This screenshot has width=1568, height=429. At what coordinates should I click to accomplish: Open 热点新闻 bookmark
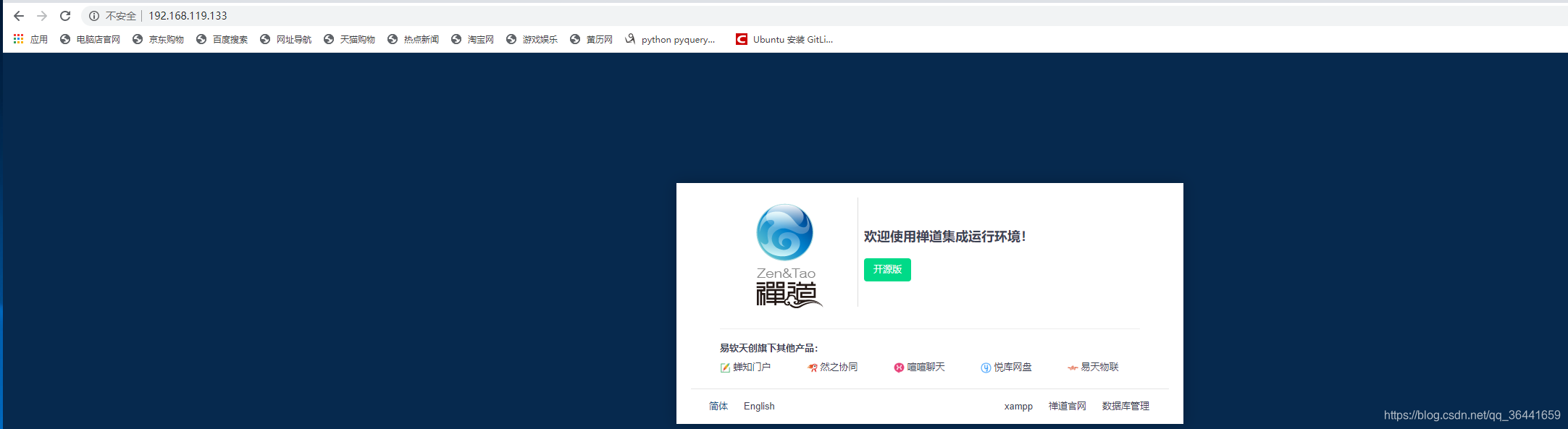tap(413, 39)
